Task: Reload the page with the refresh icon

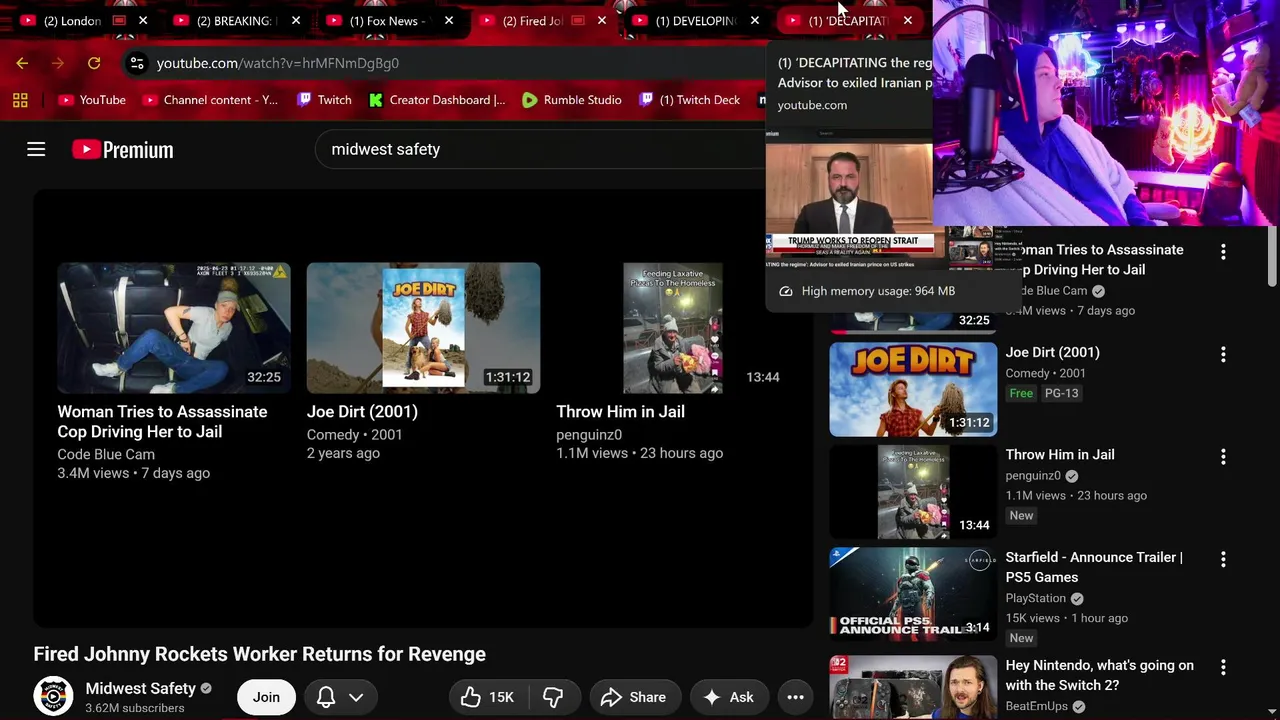Action: (x=94, y=63)
